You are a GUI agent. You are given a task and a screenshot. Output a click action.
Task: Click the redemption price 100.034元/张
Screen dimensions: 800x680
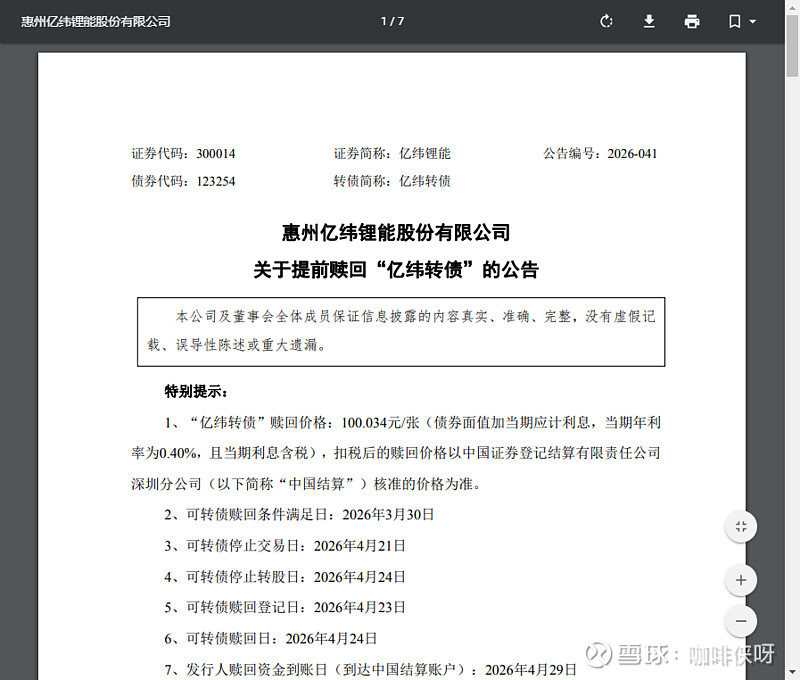380,422
